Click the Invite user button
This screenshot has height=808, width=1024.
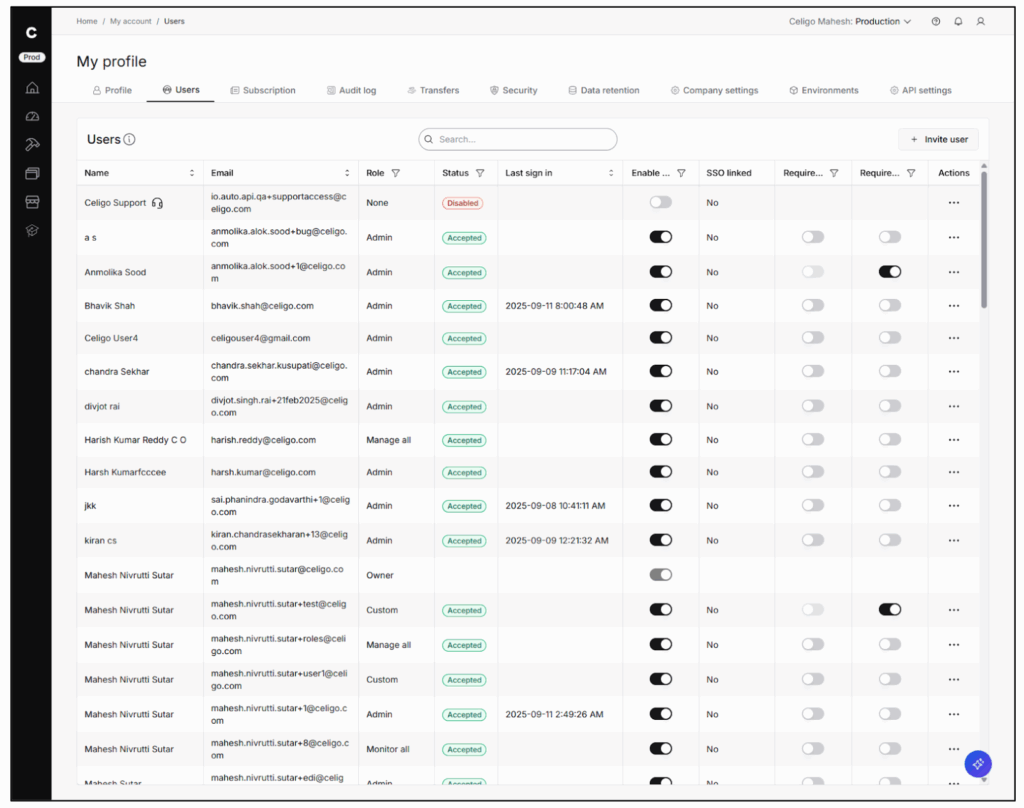tap(938, 139)
